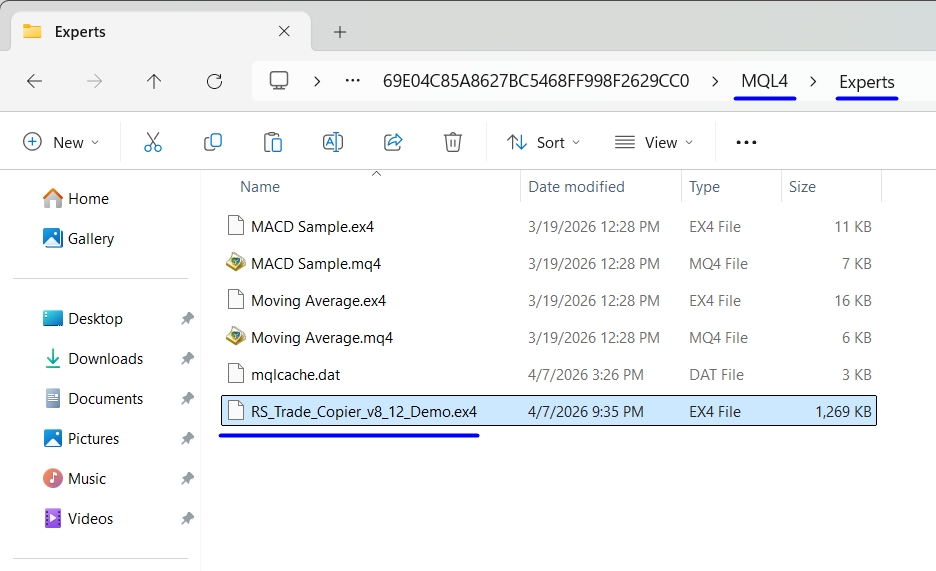Select the RS_Trade_Copier_v8_12_Demo.ex4 file
936x571 pixels.
click(549, 410)
